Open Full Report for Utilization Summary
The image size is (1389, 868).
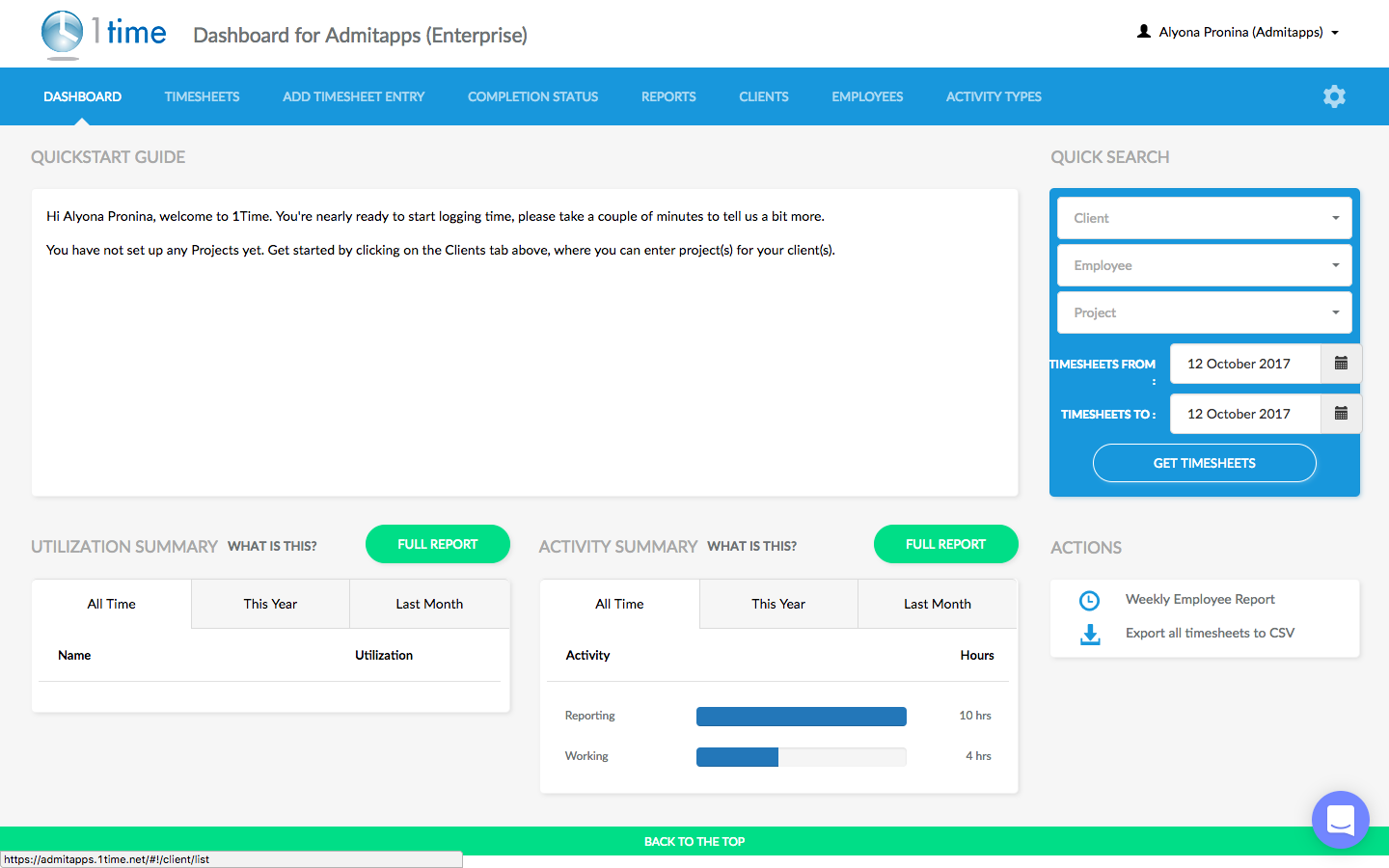(437, 544)
